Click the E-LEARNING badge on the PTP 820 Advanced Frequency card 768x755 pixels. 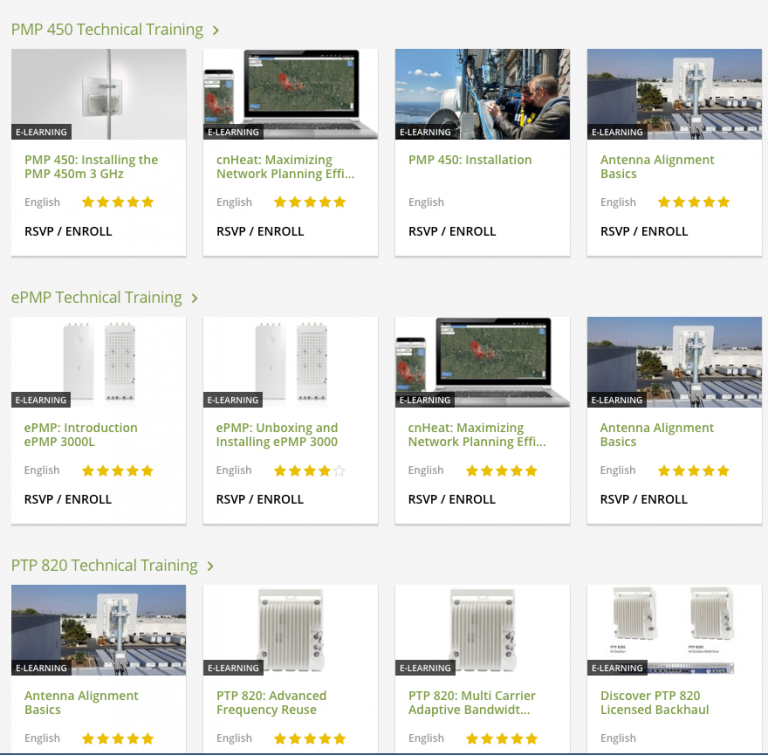click(x=233, y=668)
